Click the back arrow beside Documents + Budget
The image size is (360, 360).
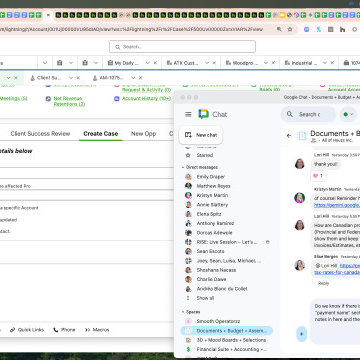tap(289, 136)
